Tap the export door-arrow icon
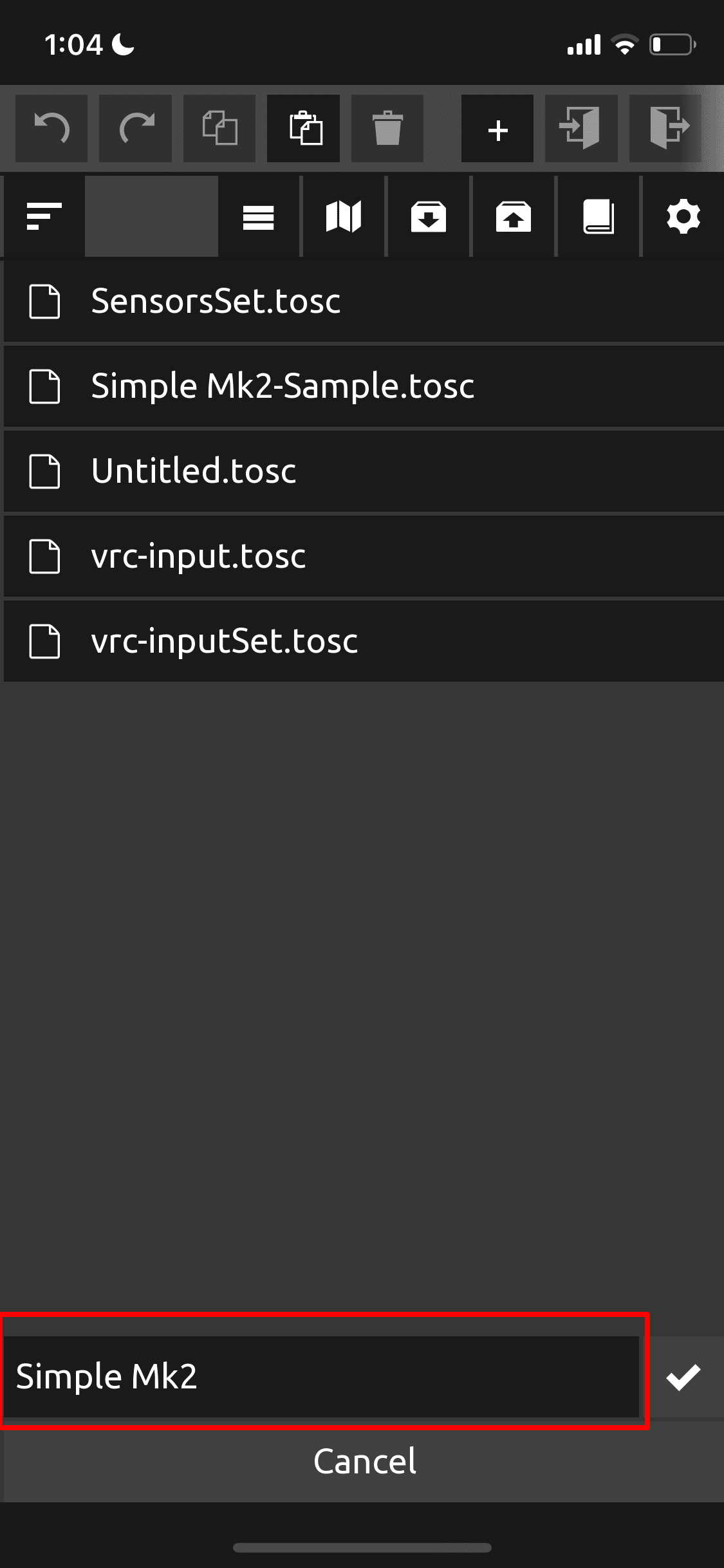 pos(665,128)
